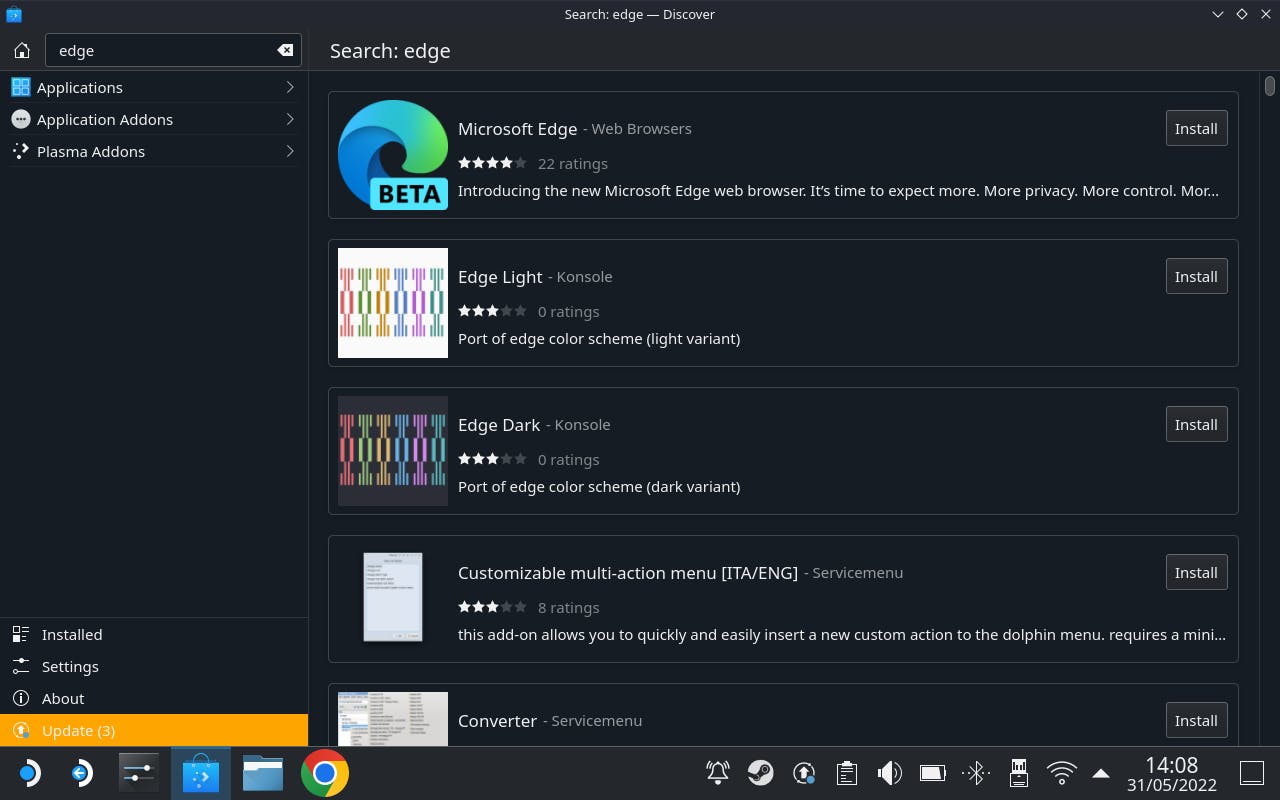Open the application launcher in taskbar
The image size is (1280, 800).
(x=28, y=773)
